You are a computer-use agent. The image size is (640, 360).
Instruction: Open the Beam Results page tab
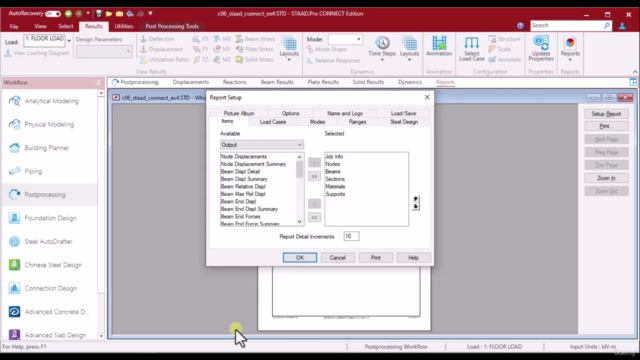pos(277,82)
